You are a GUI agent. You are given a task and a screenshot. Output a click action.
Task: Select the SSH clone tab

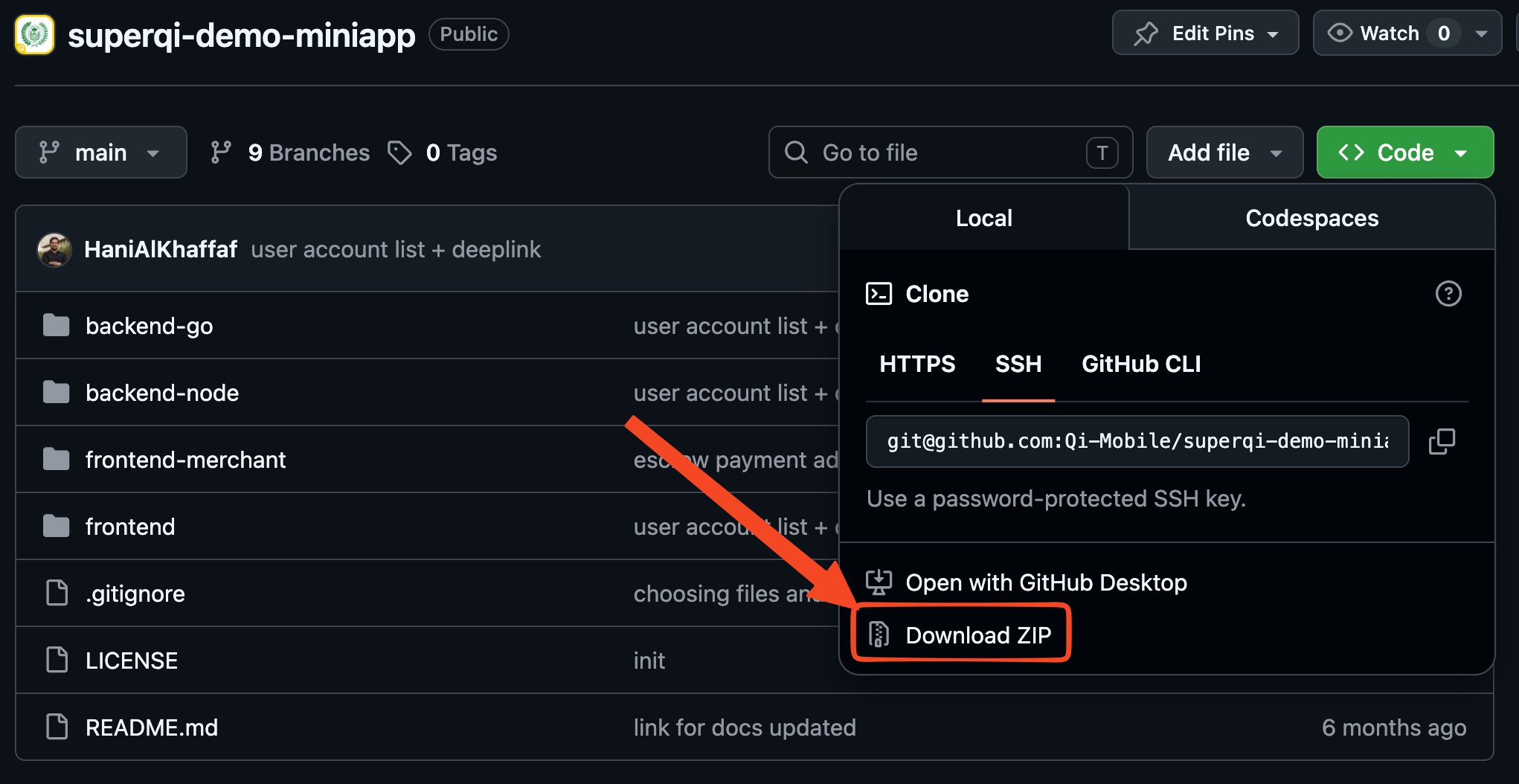click(1018, 364)
